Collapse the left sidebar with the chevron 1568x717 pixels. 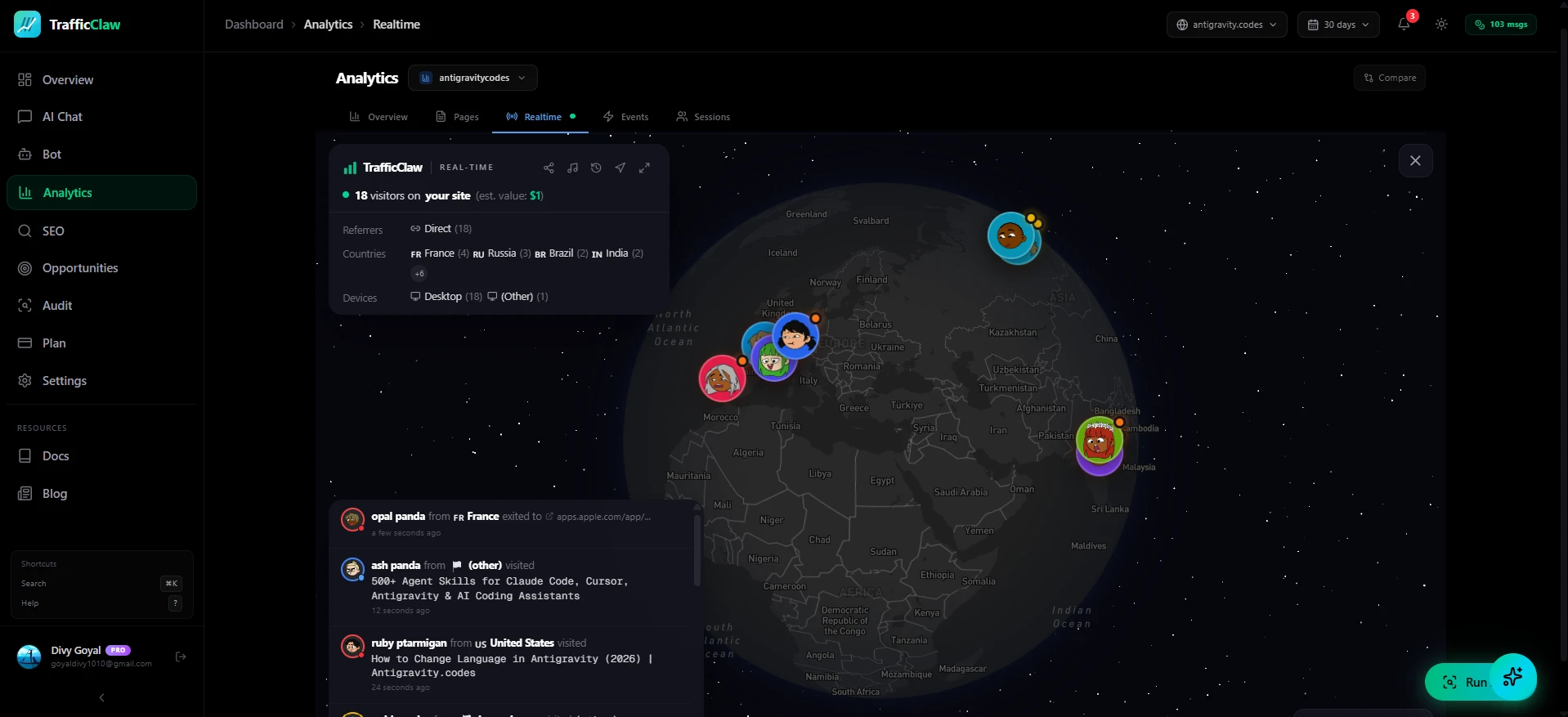pos(101,697)
